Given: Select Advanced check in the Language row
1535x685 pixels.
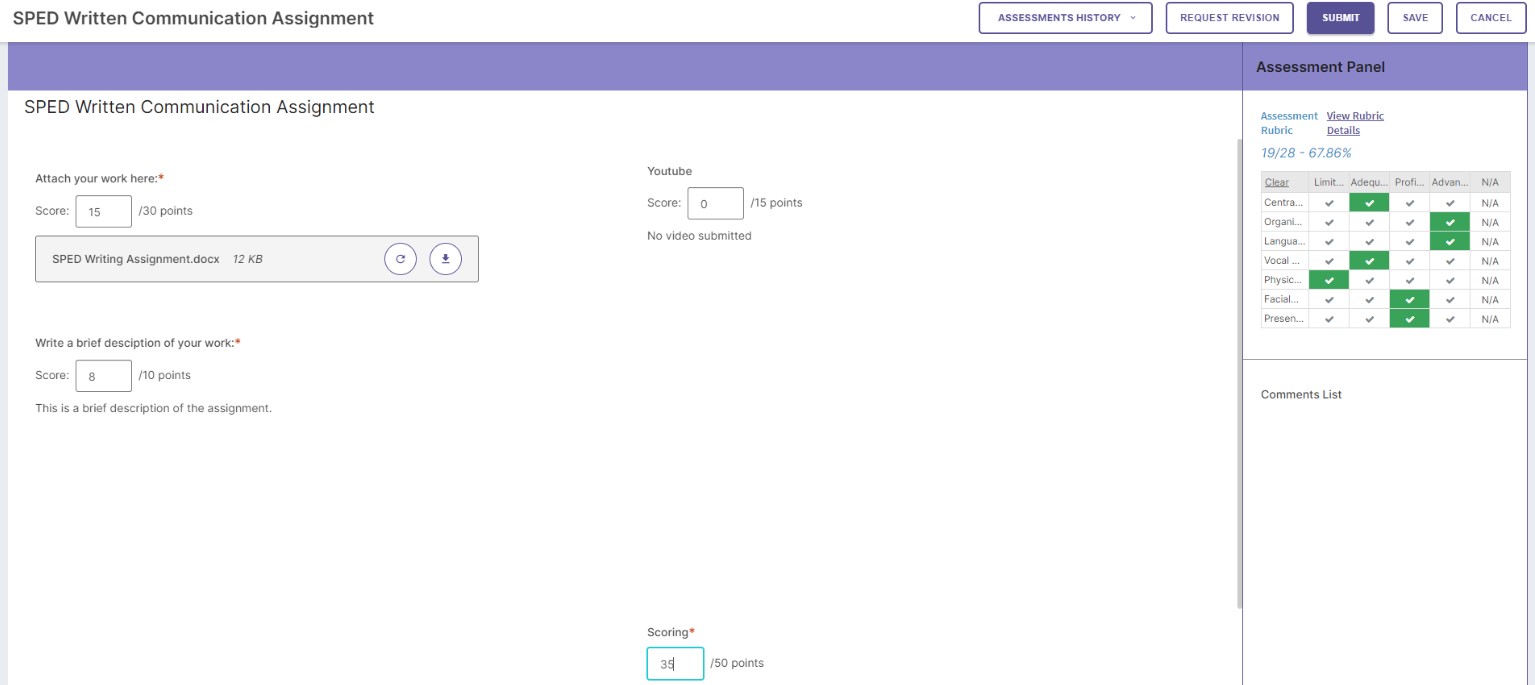Looking at the screenshot, I should (x=1450, y=241).
